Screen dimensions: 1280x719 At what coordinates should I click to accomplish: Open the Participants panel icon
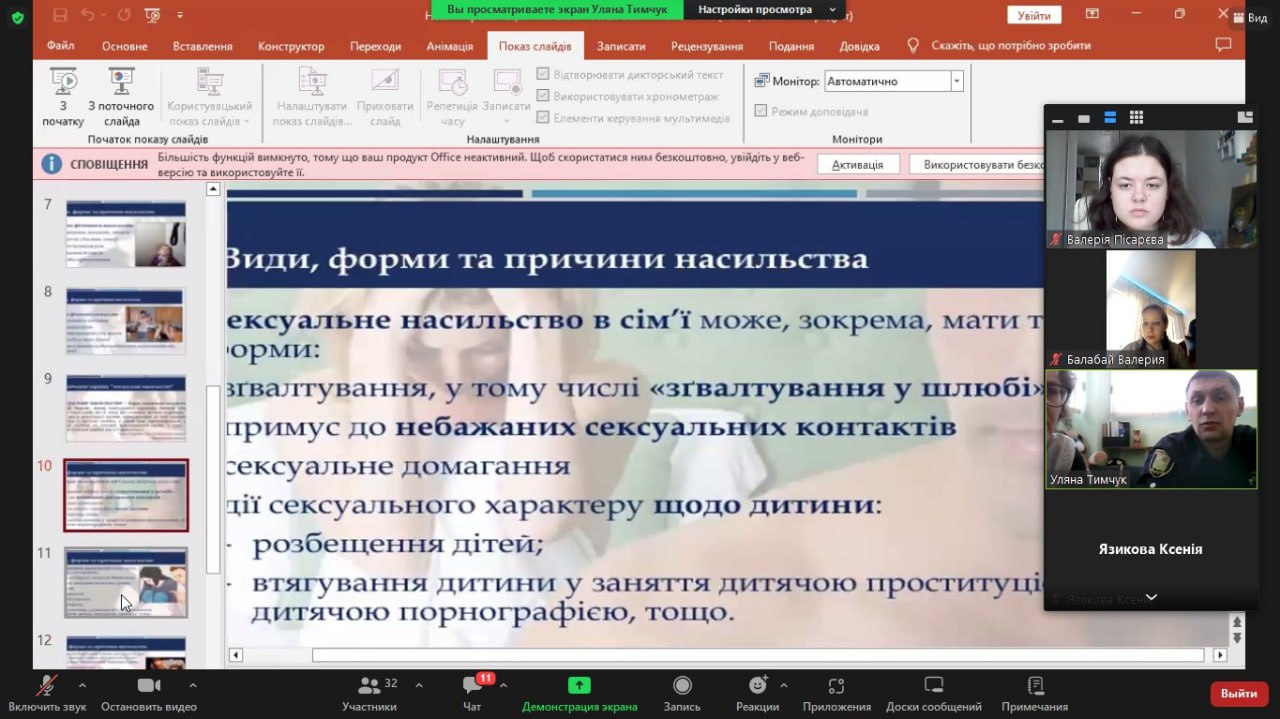pos(369,686)
